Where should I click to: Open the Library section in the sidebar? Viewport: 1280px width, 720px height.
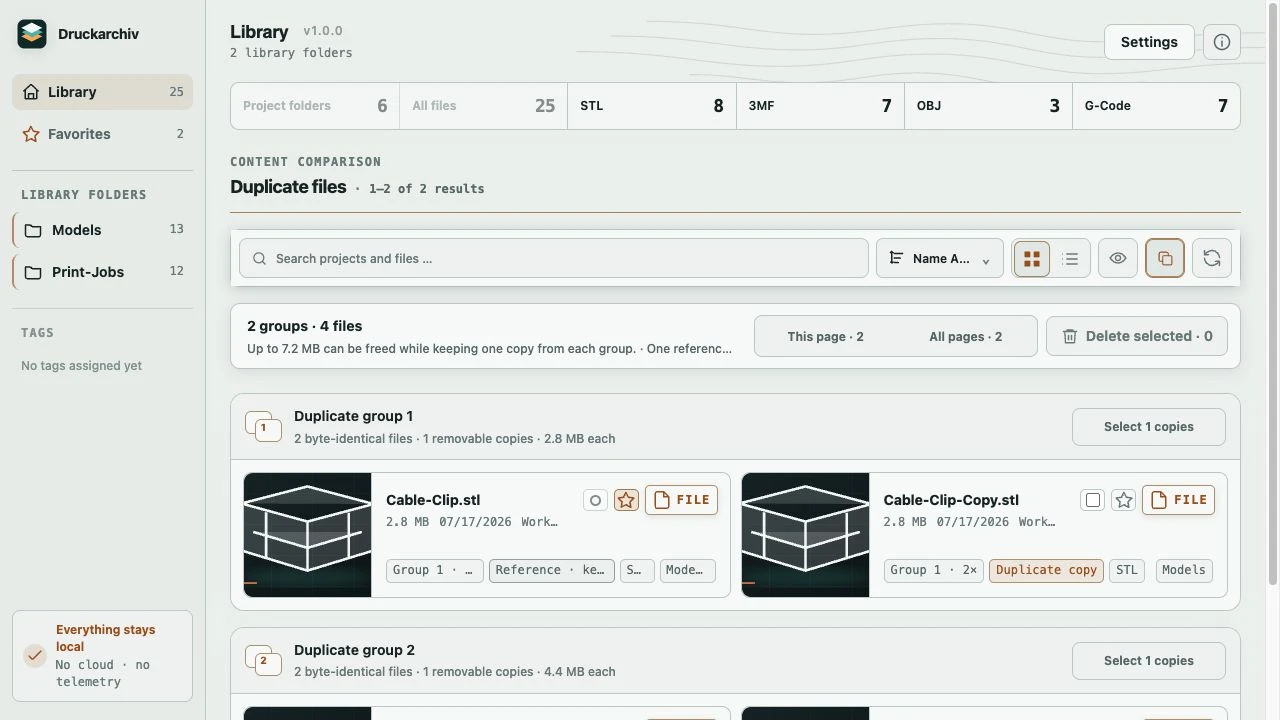pos(102,92)
